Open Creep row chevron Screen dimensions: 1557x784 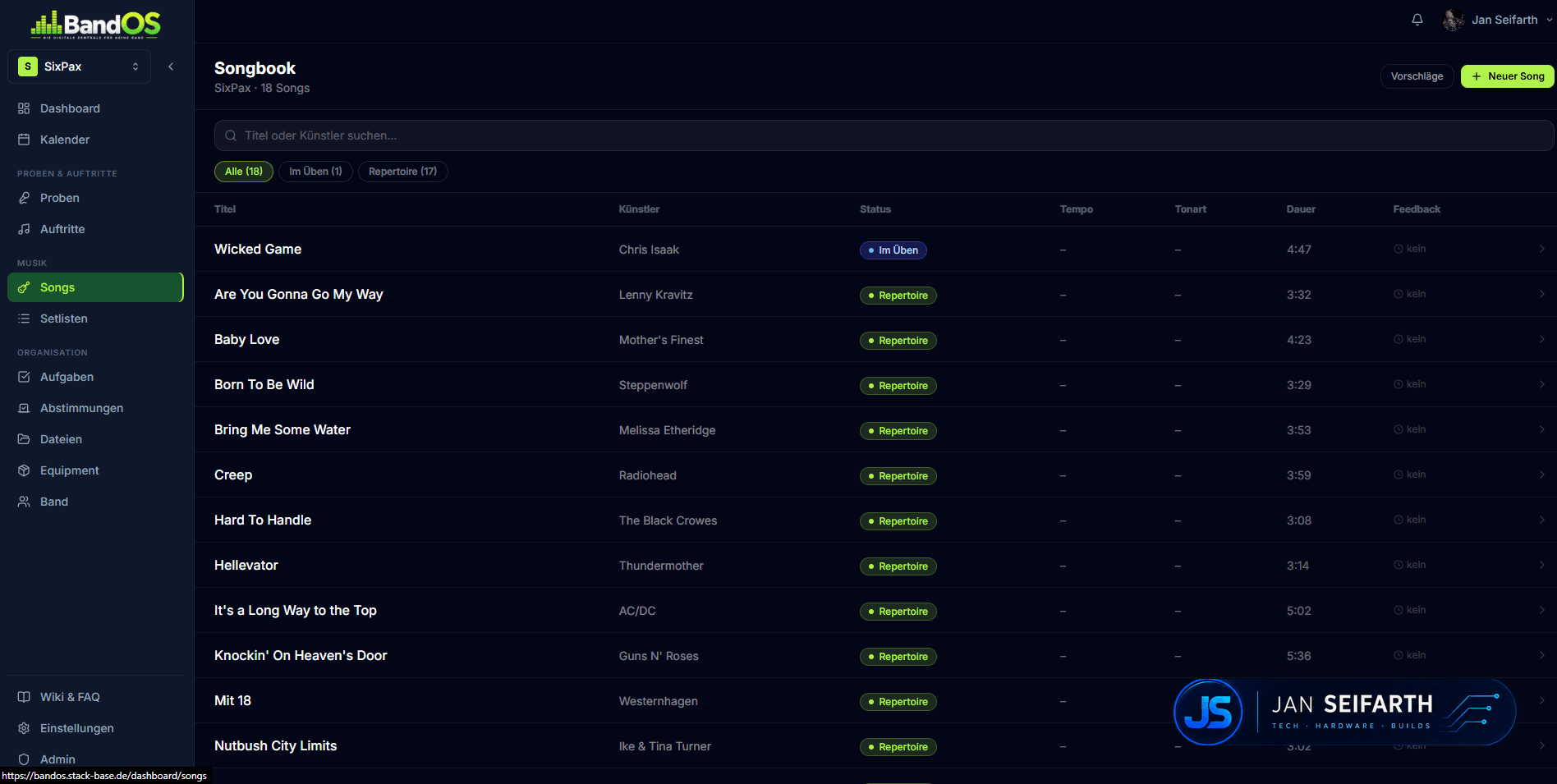pos(1541,475)
